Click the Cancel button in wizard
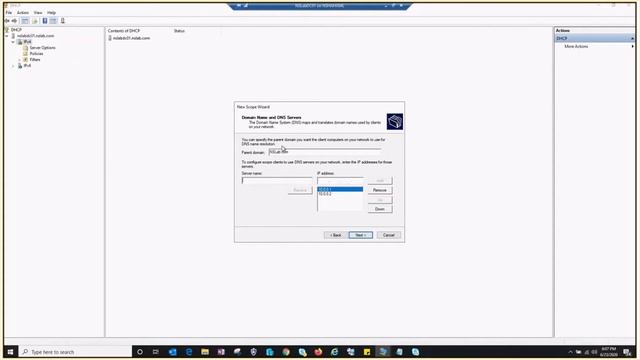Screen dimensions: 640x360 (x=389, y=235)
